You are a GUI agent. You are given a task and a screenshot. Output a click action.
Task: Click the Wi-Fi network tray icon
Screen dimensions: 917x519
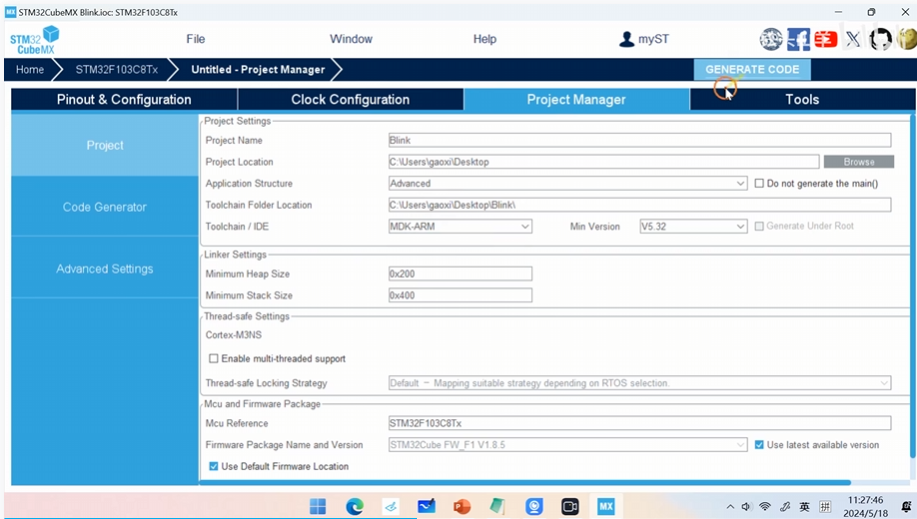tap(765, 507)
